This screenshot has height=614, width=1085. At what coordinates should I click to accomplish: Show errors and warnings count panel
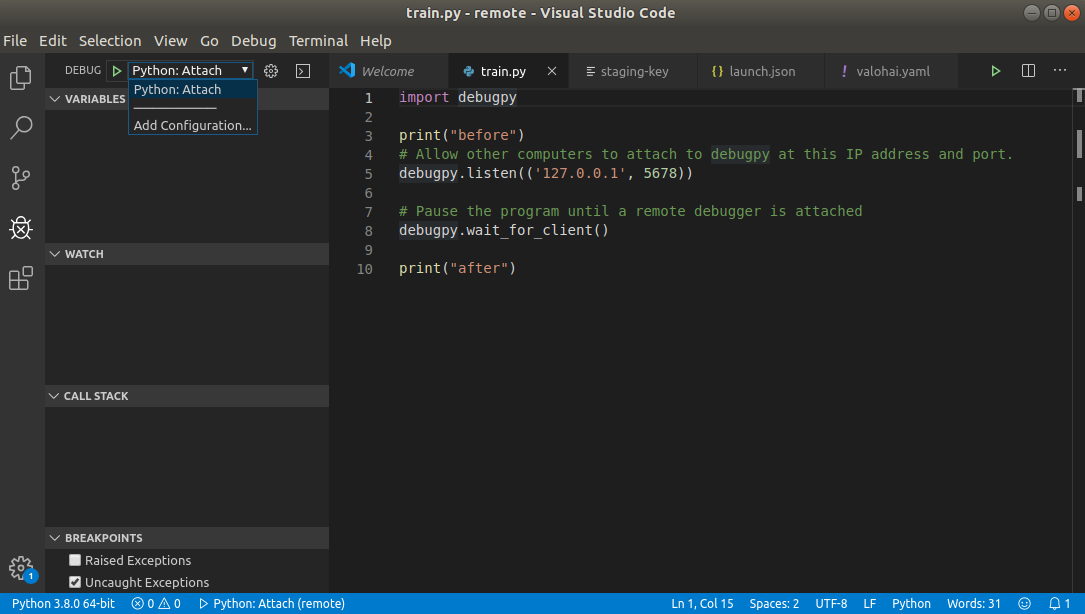(156, 604)
